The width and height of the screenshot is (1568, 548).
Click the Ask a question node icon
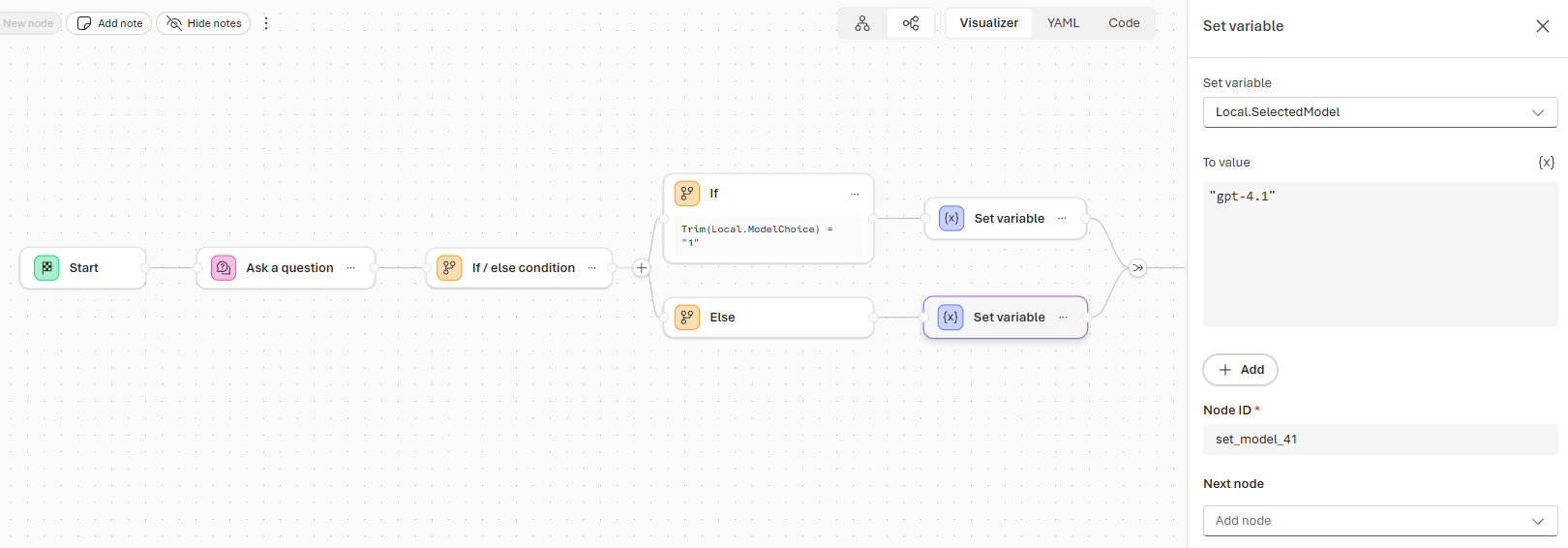[224, 268]
